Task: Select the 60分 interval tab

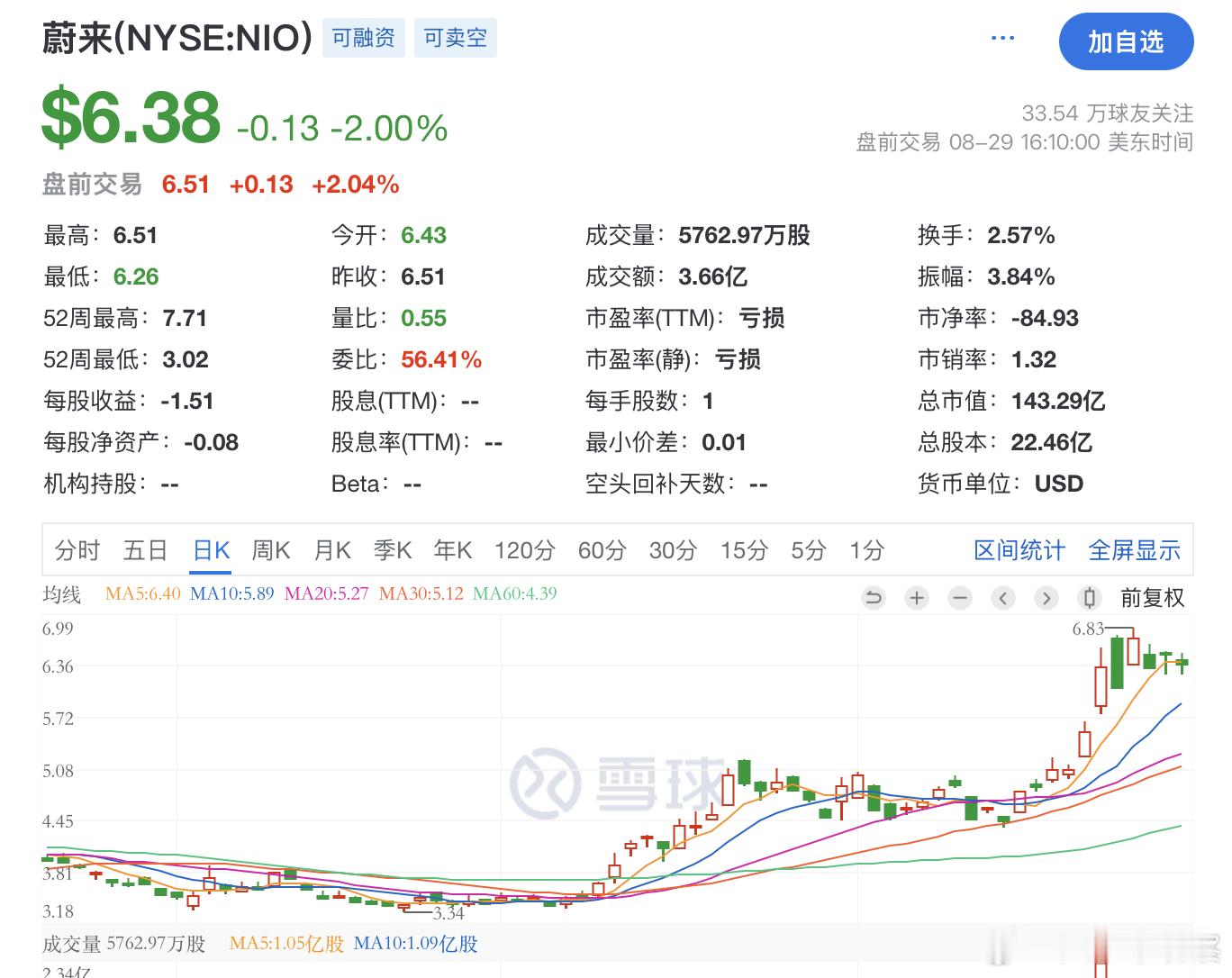Action: (602, 550)
